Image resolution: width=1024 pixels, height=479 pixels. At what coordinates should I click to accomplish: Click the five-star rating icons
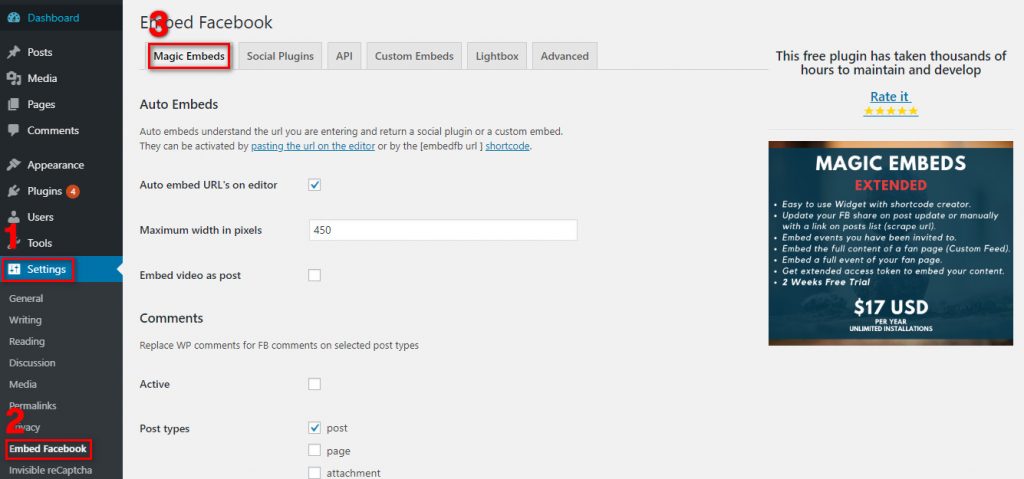tap(890, 112)
